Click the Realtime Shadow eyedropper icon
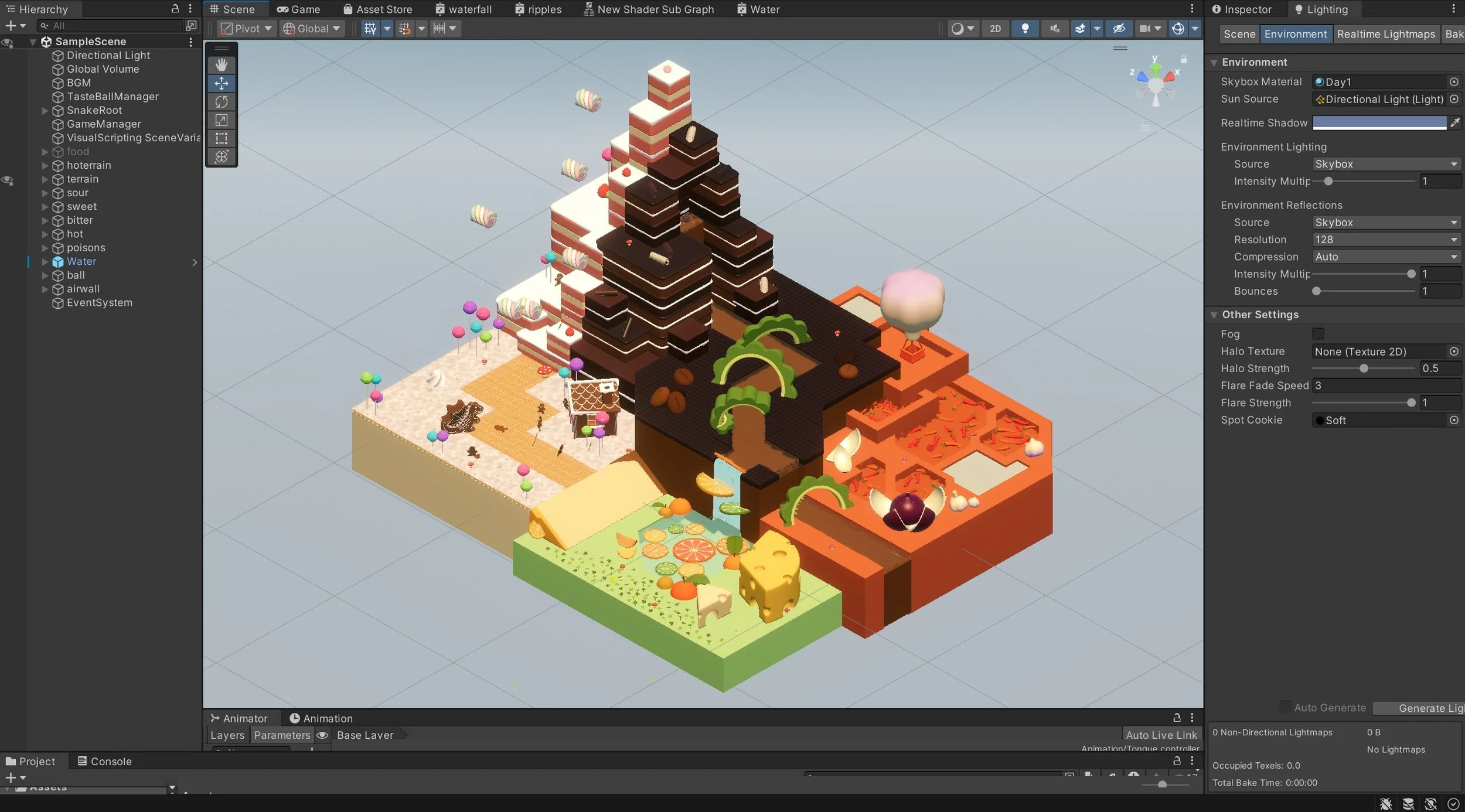 click(x=1455, y=122)
